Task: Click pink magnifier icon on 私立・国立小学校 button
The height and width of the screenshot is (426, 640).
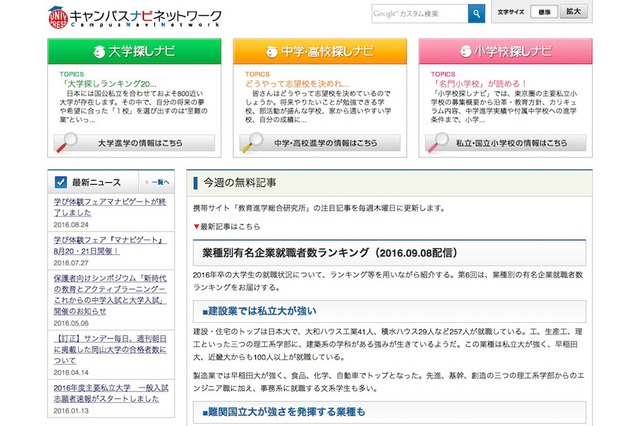Action: [438, 142]
